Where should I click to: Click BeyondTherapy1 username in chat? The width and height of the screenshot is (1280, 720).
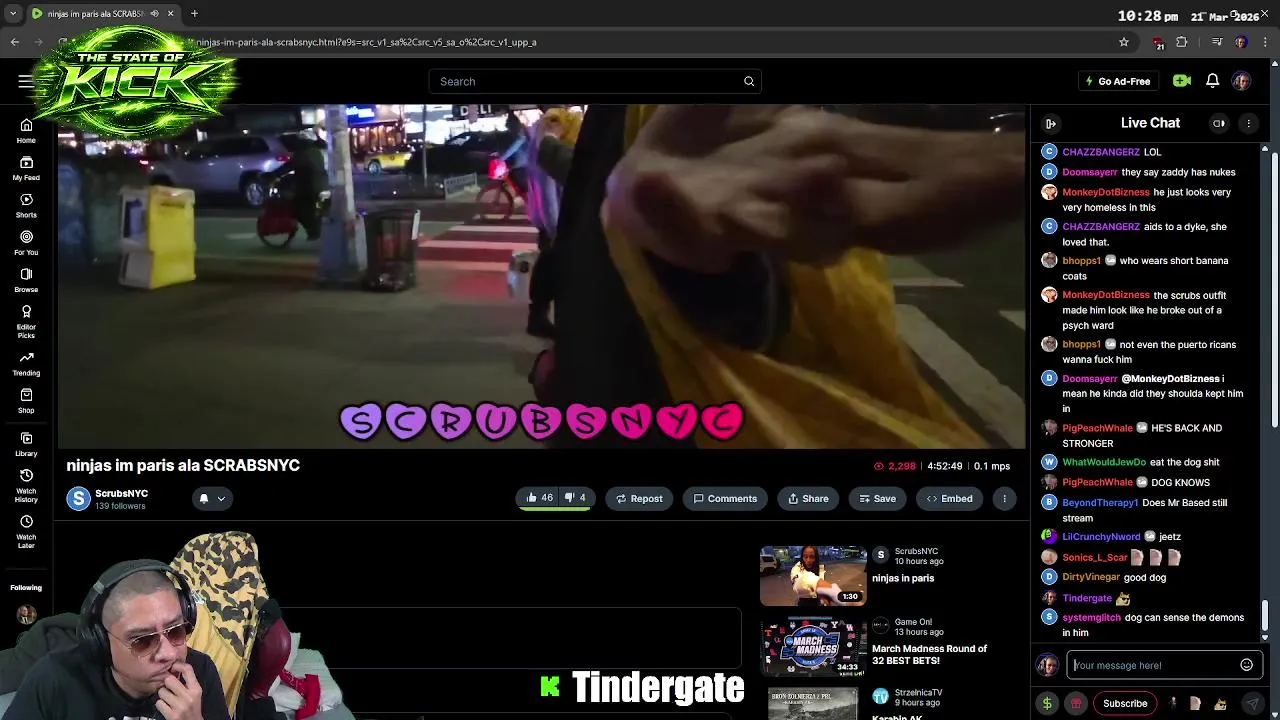coord(1100,503)
